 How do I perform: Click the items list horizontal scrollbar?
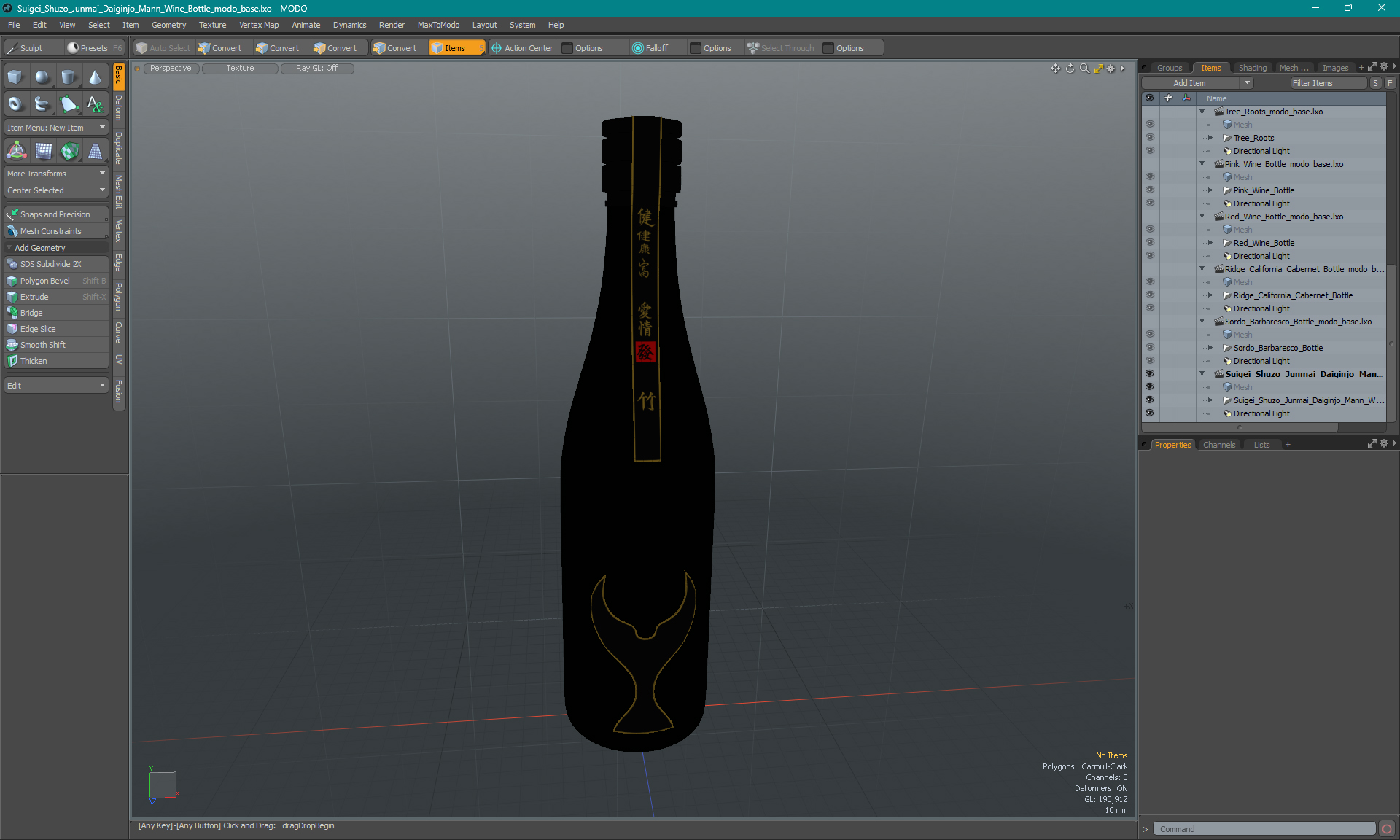pos(1240,428)
